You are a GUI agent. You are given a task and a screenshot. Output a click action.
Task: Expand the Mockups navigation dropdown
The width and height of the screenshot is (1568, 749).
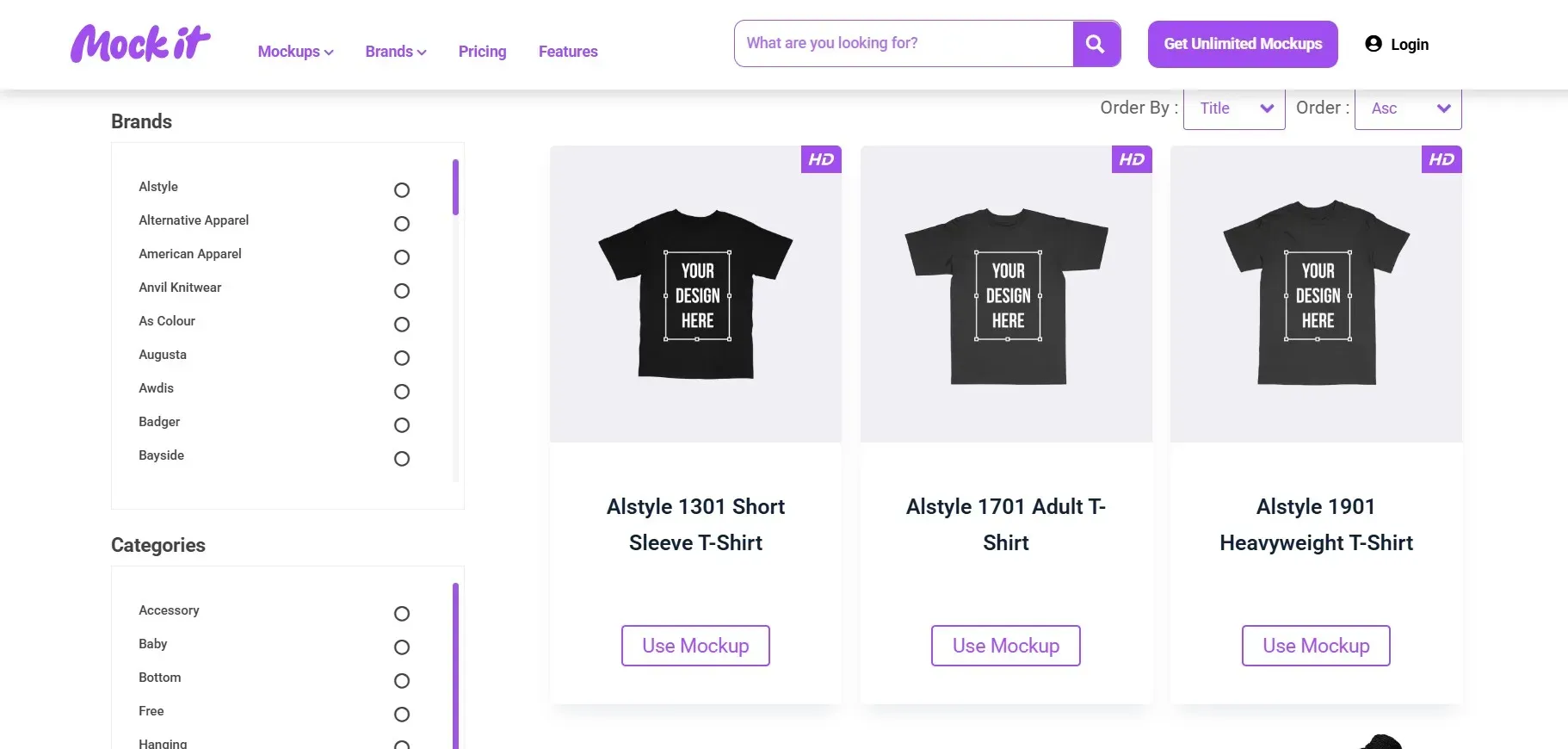tap(295, 52)
